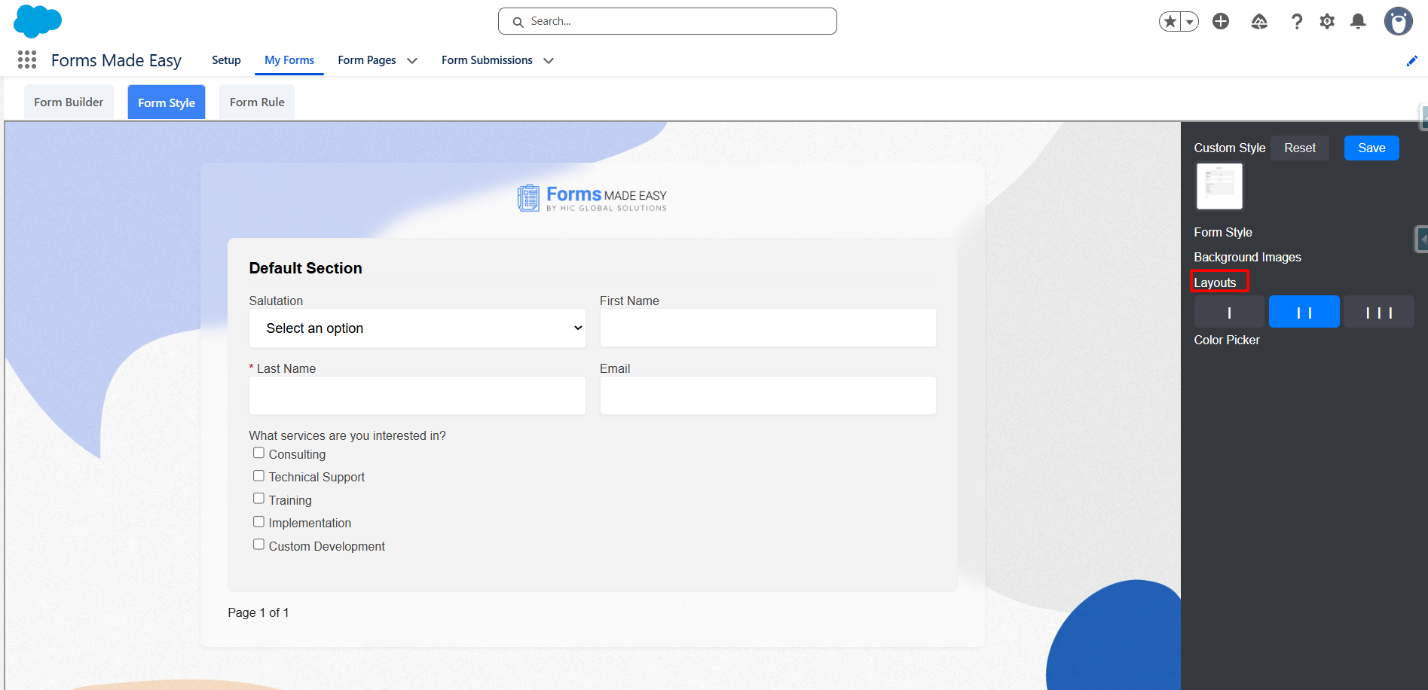Click the 'Page 1 of 1' text

click(x=258, y=612)
